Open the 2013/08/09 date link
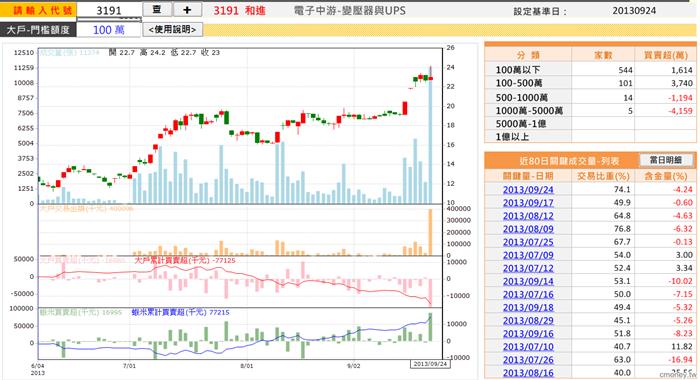Viewport: 700px width, 380px height. pyautogui.click(x=528, y=229)
